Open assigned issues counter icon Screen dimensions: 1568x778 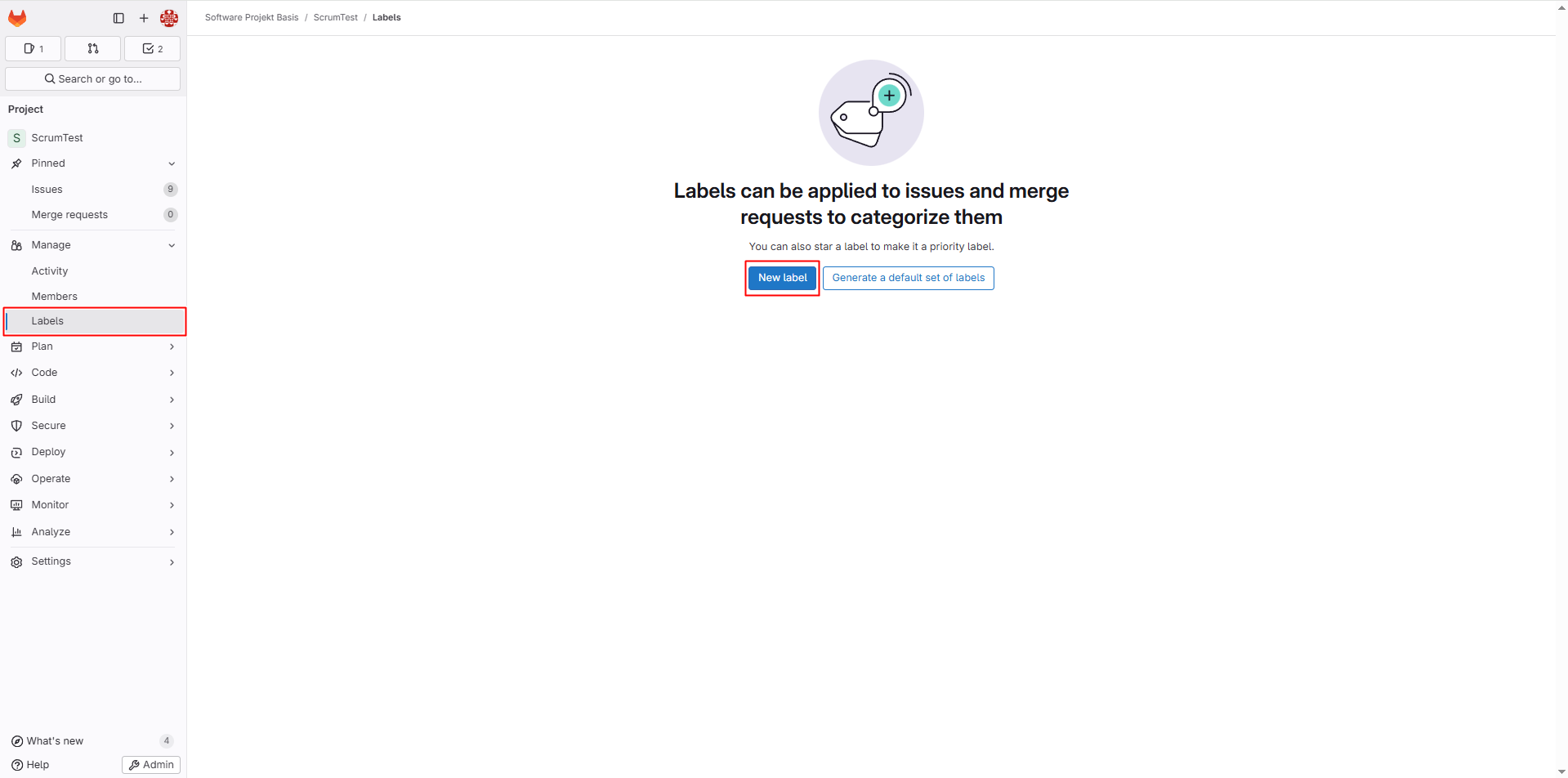point(34,49)
